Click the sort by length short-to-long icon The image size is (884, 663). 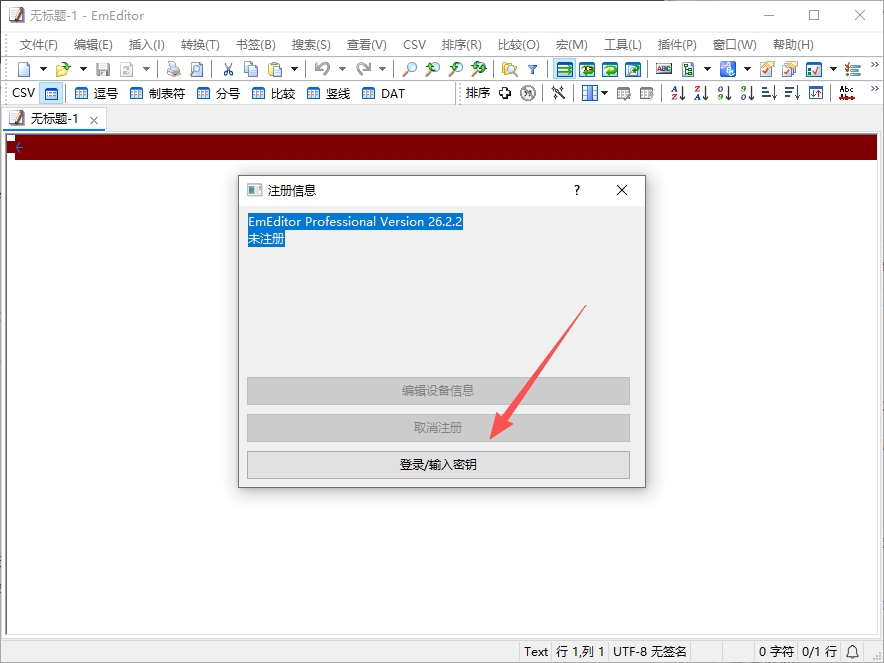[x=769, y=93]
